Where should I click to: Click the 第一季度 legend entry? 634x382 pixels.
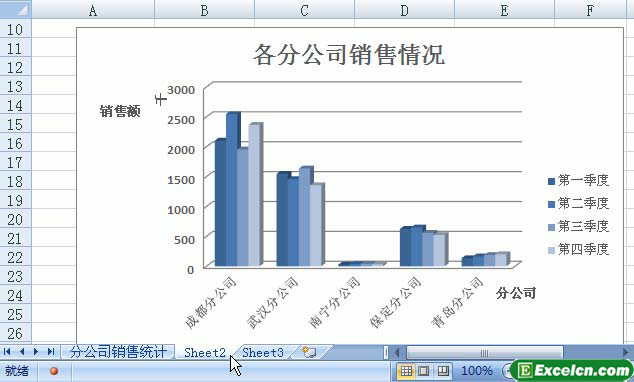coord(578,180)
